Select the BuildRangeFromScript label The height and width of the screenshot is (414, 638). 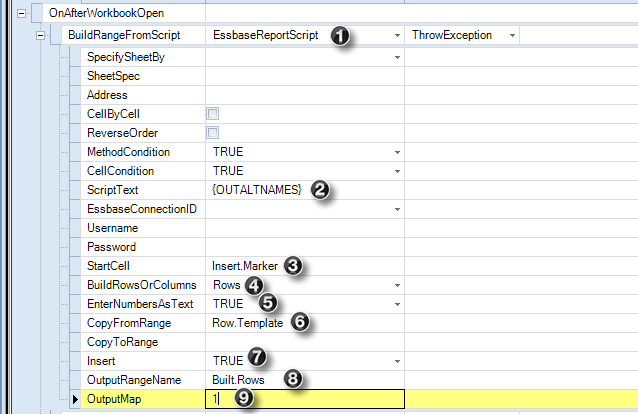coord(124,35)
